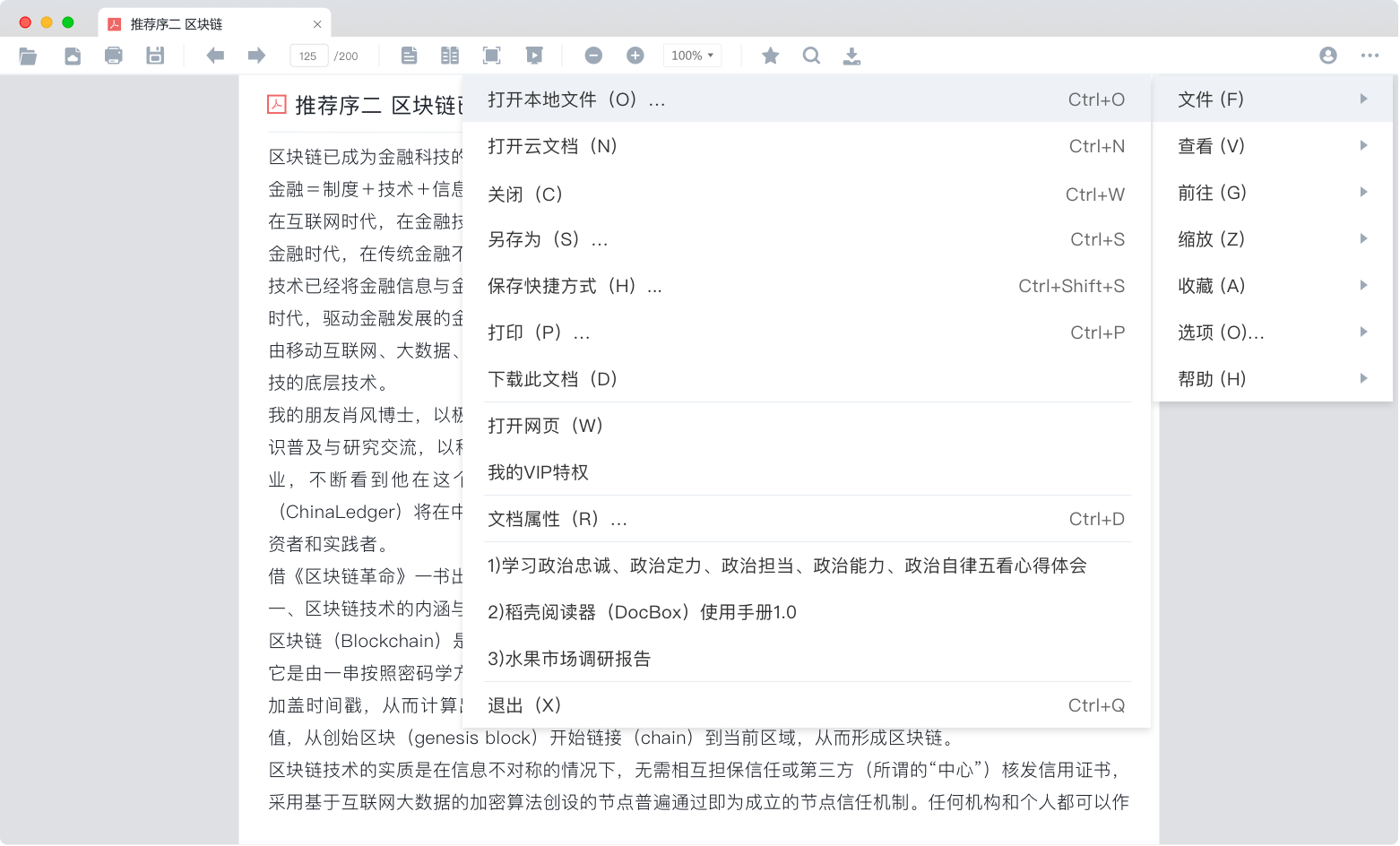The width and height of the screenshot is (1400, 846).
Task: Open the three-dots more menu
Action: point(1370,56)
